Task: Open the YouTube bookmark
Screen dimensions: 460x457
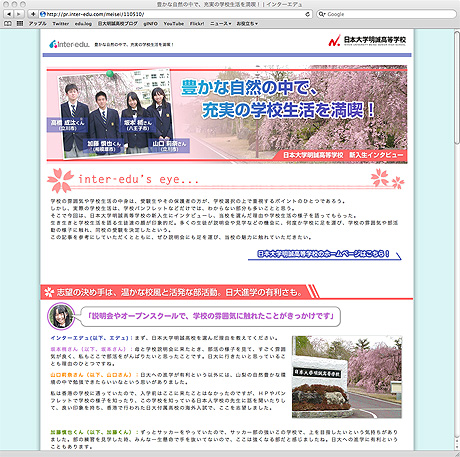Action: tap(174, 24)
